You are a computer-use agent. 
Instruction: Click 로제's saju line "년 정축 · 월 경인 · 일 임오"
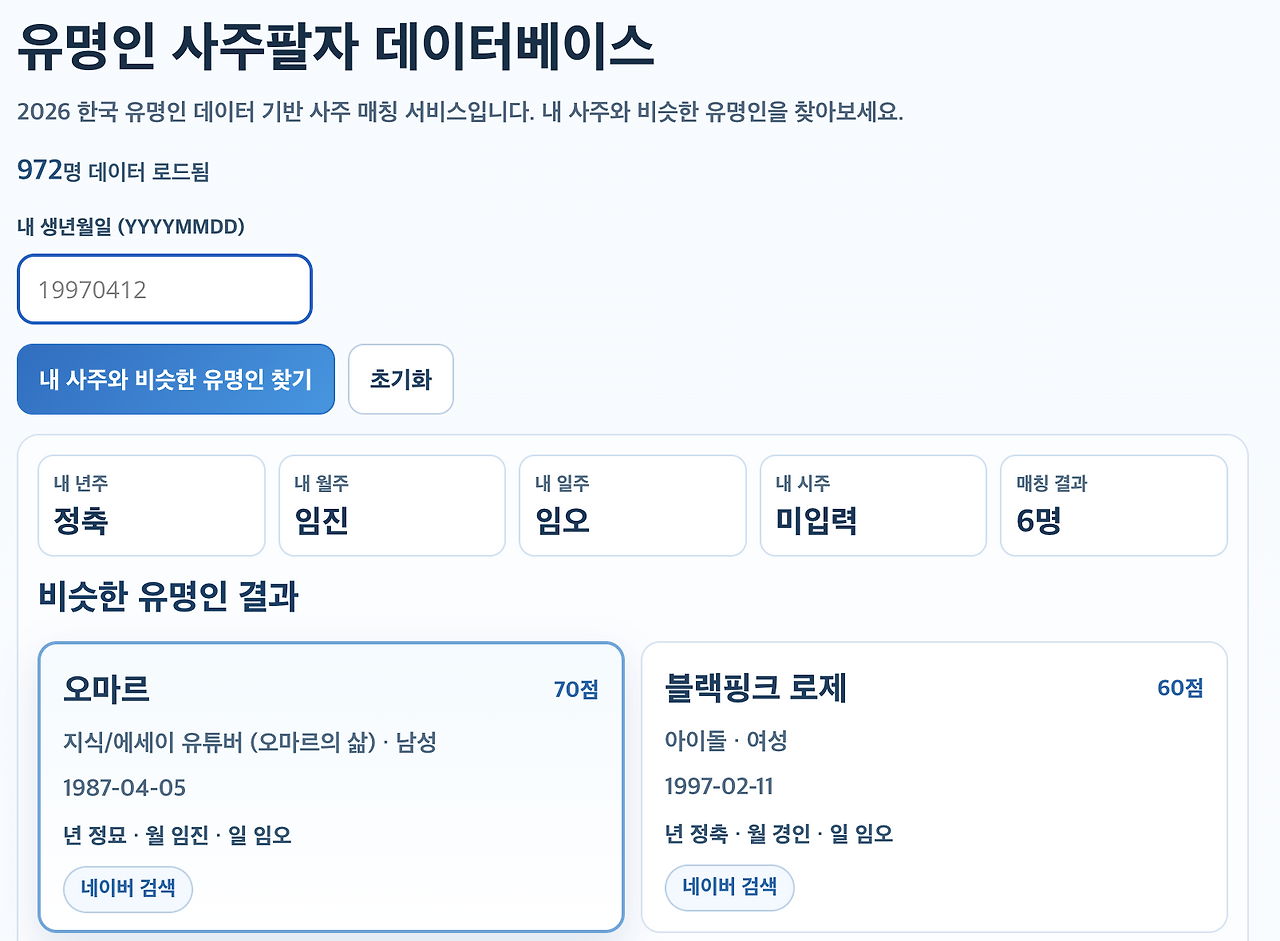coord(778,834)
